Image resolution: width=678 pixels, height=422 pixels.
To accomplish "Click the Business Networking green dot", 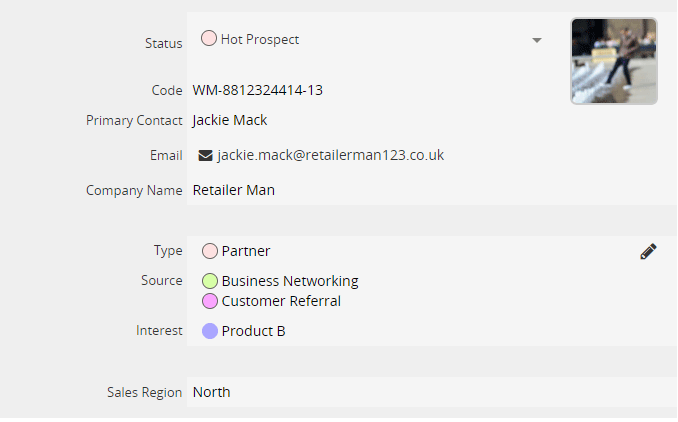I will [x=210, y=281].
